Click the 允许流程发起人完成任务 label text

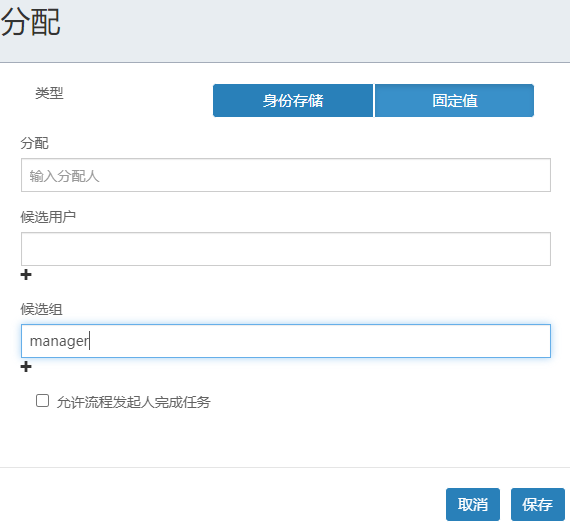[133, 402]
